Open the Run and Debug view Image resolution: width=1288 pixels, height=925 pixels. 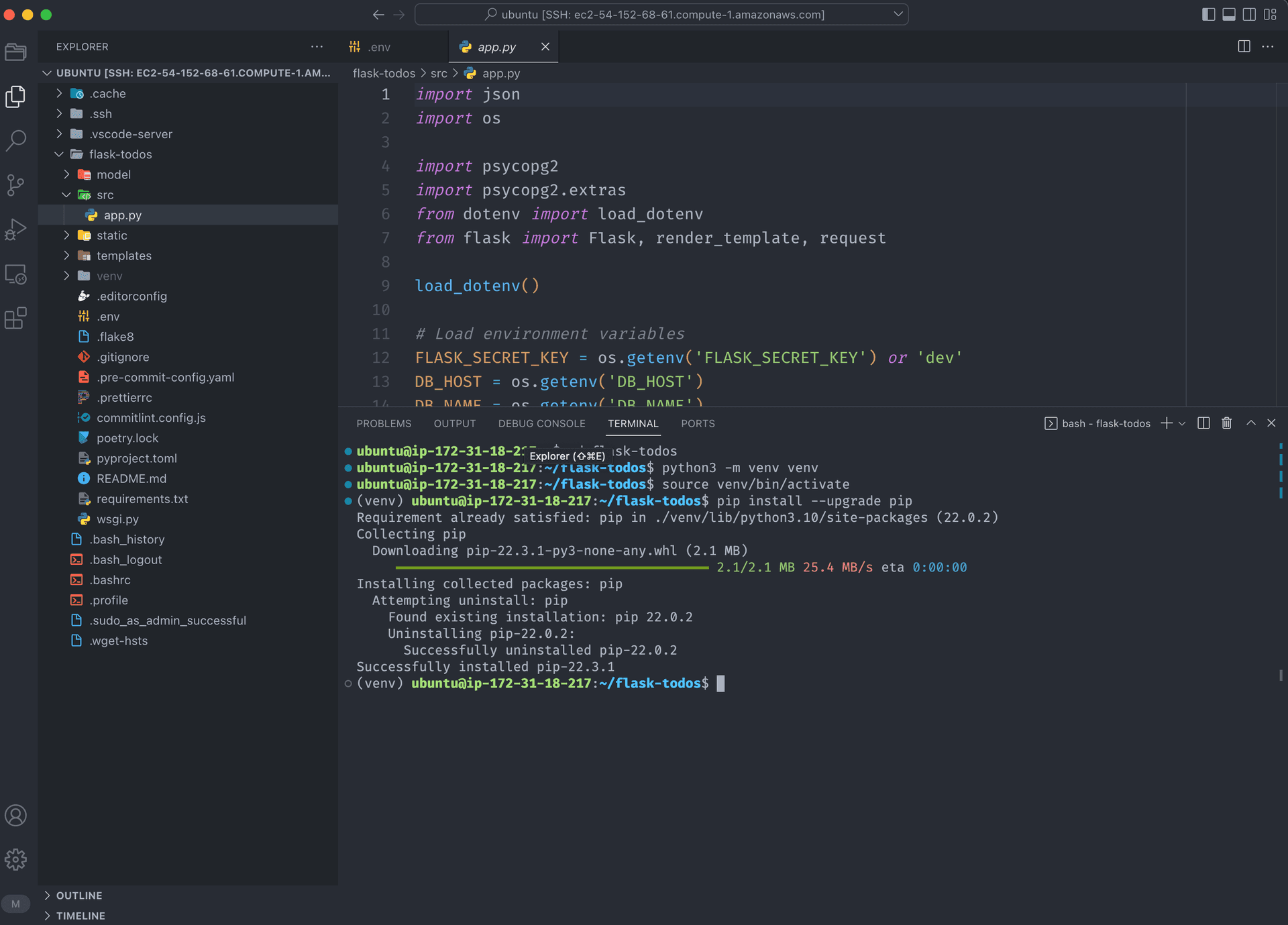pos(15,229)
